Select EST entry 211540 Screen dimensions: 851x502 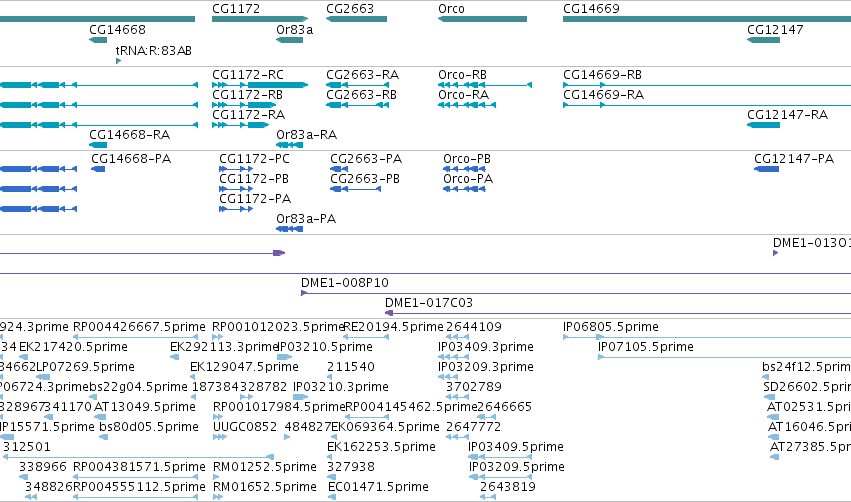[x=351, y=367]
